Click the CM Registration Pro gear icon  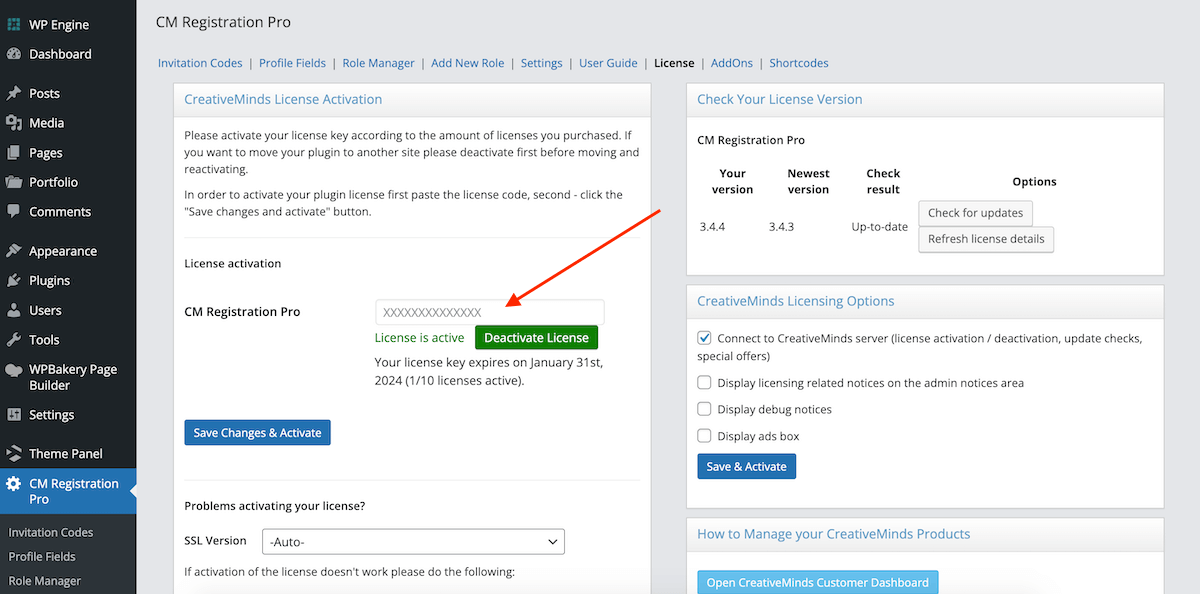14,484
